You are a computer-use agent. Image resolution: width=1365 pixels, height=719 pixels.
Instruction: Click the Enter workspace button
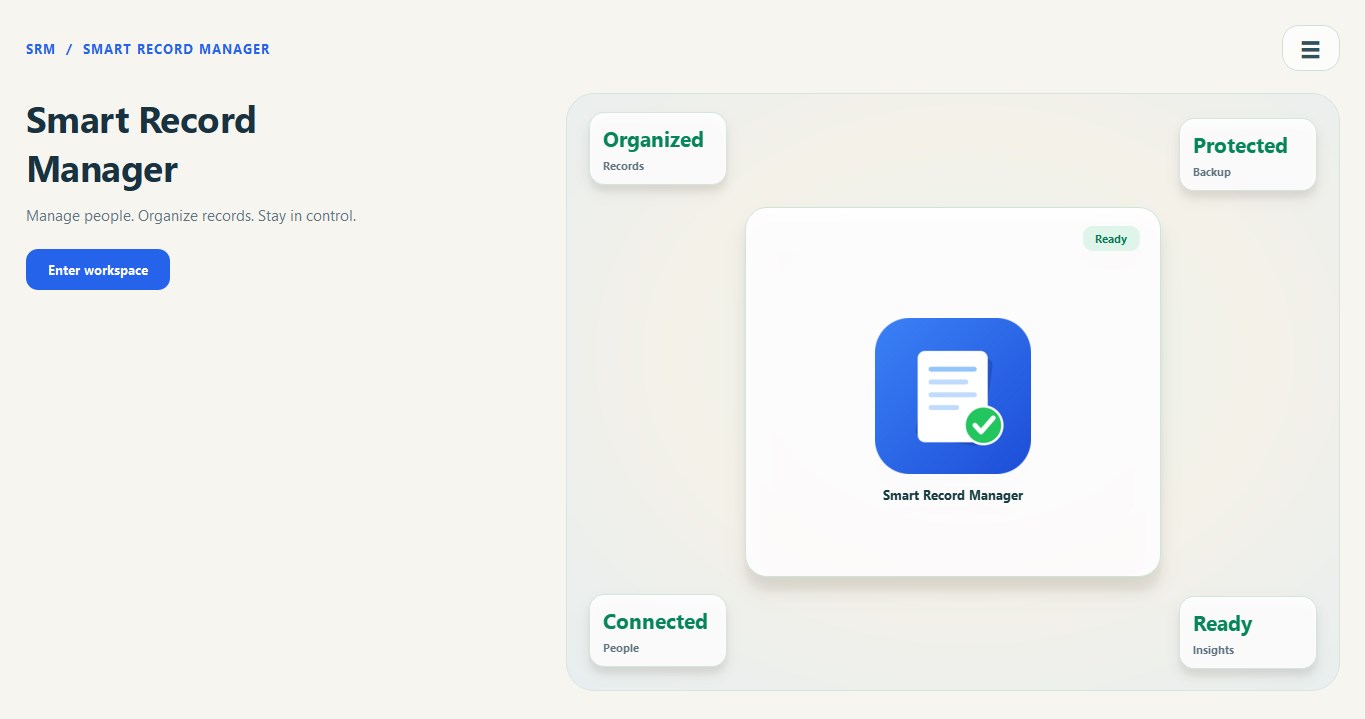[x=98, y=270]
